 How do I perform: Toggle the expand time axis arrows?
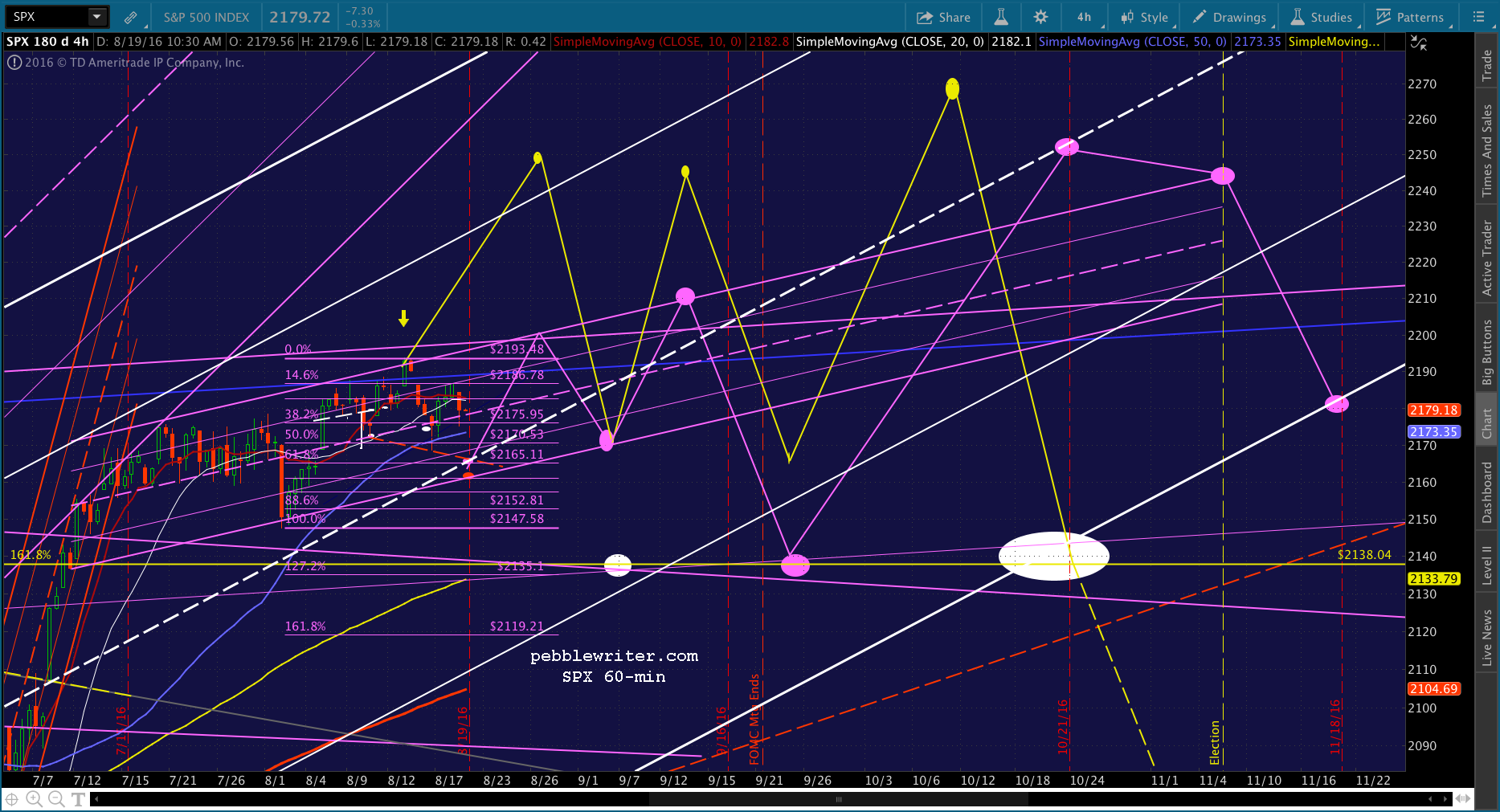[x=1463, y=798]
